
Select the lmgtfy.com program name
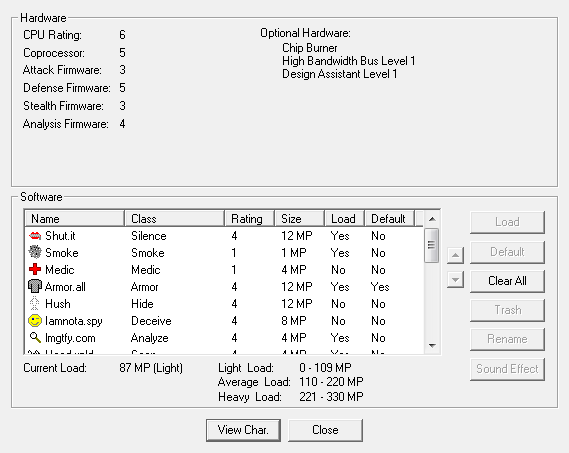click(70, 338)
